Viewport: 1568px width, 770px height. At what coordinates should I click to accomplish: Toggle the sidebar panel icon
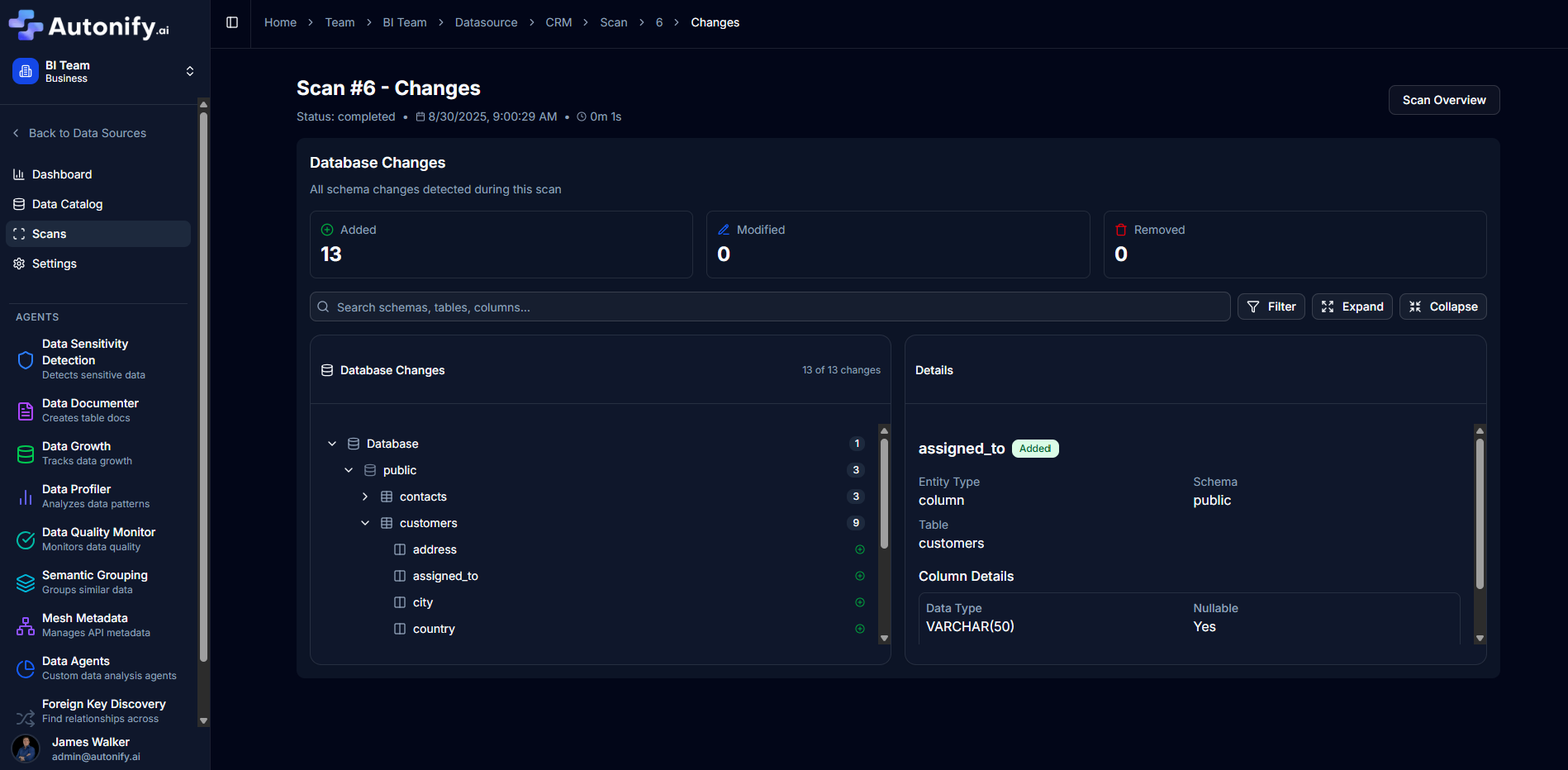(232, 22)
